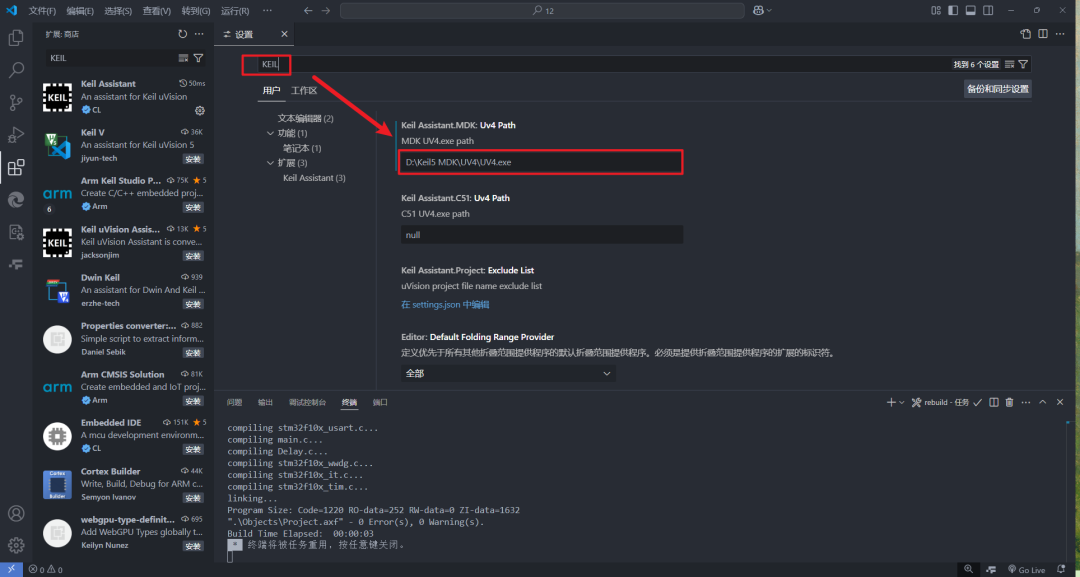The height and width of the screenshot is (577, 1080).
Task: Open the 选择(S) menu
Action: (118, 11)
